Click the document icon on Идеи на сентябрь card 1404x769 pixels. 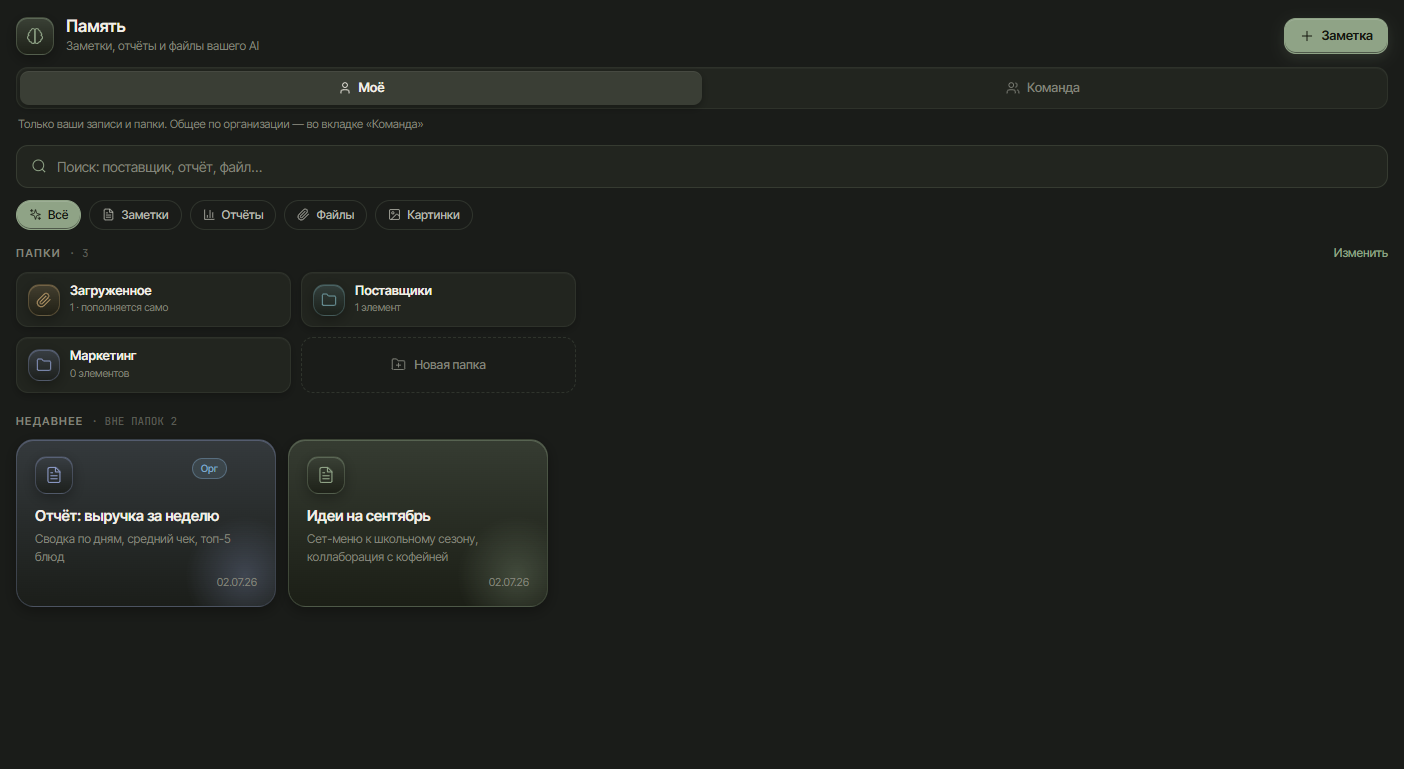(326, 475)
